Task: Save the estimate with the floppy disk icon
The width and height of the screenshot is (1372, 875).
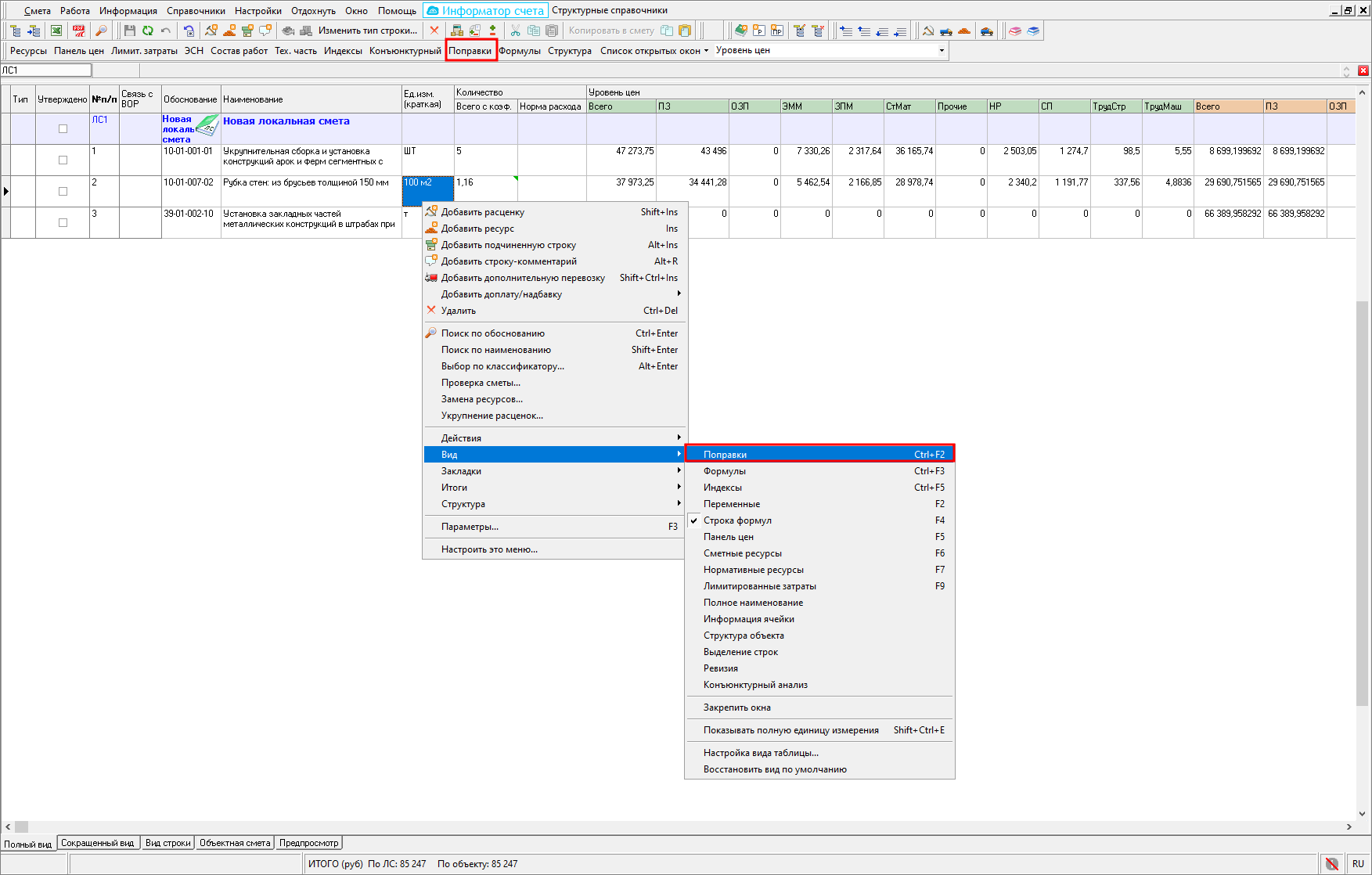Action: (x=130, y=31)
